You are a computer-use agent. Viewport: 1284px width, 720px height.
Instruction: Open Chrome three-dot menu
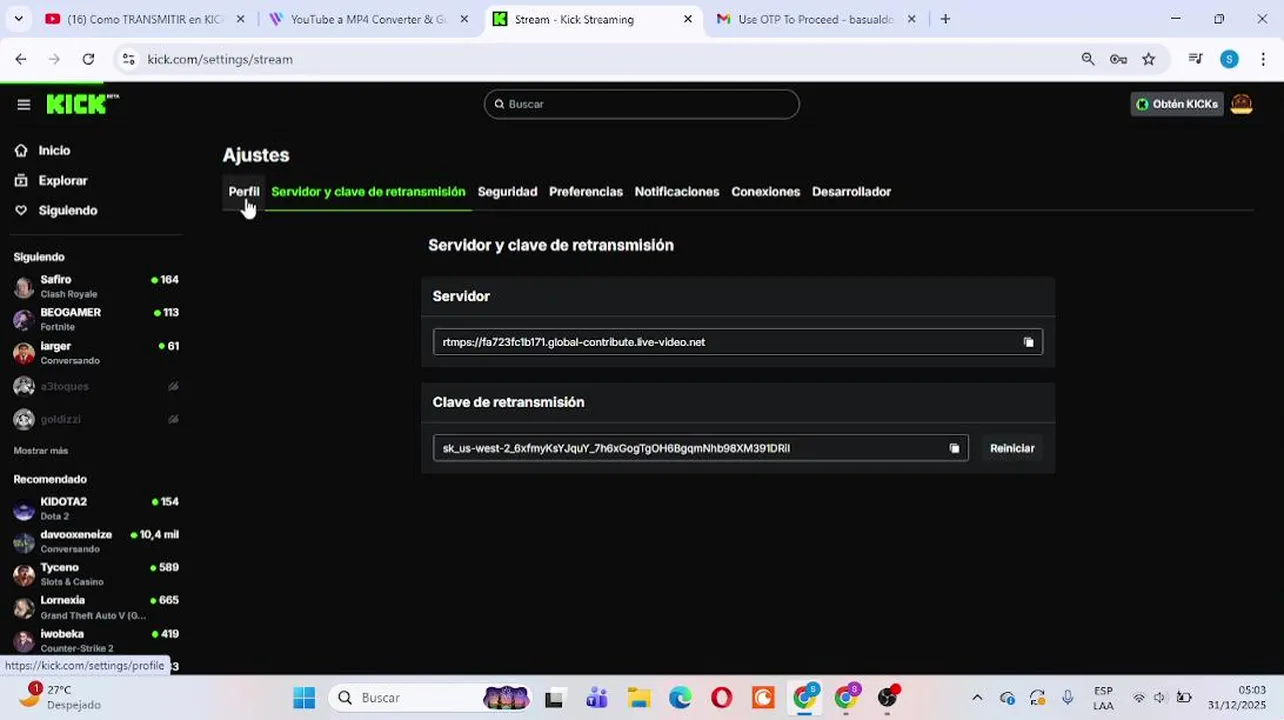pos(1264,59)
